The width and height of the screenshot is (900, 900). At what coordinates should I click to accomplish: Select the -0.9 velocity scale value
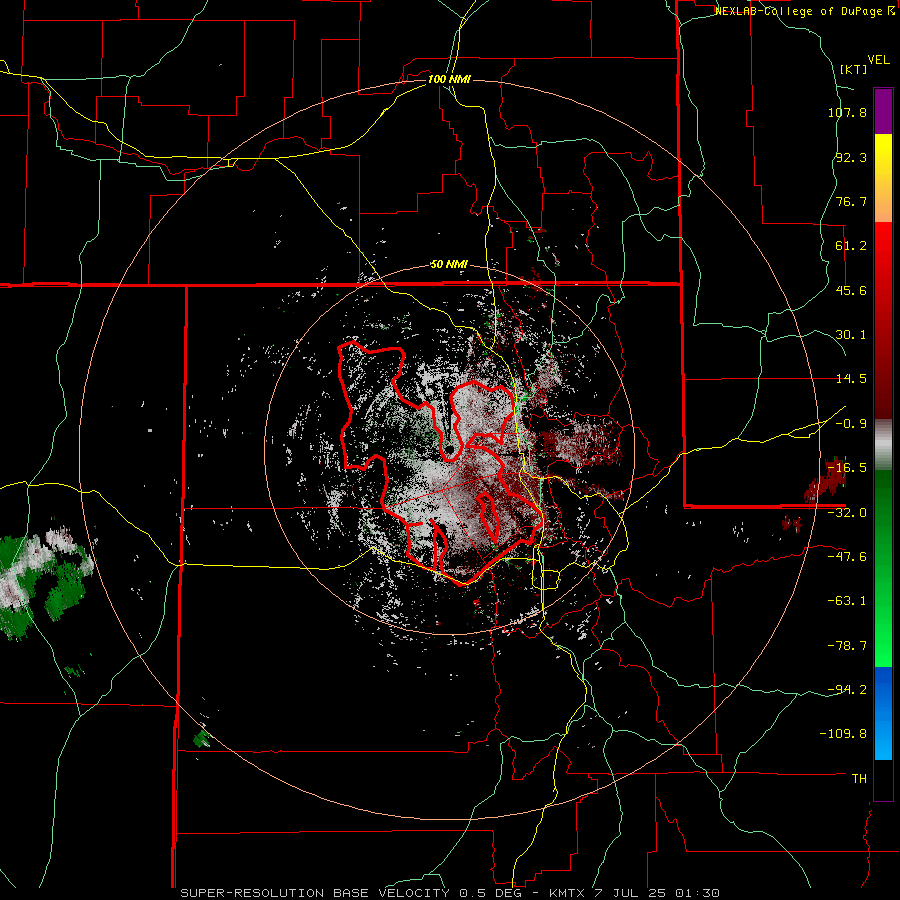851,424
